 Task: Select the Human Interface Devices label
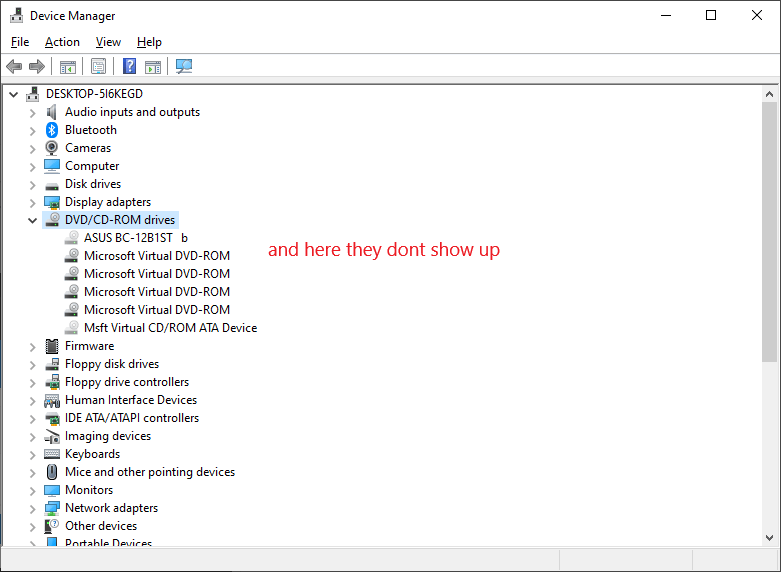[131, 400]
